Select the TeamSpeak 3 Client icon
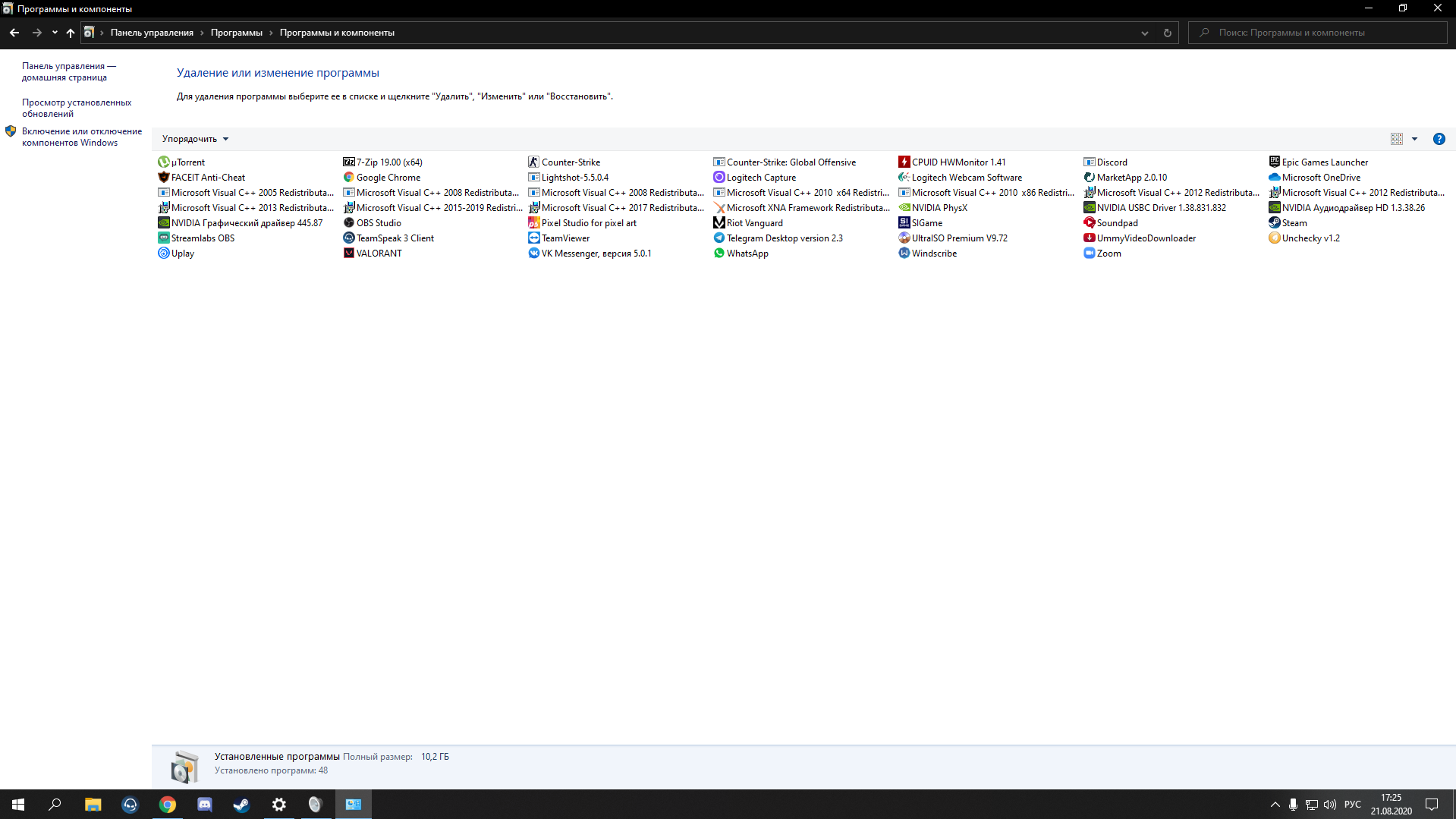This screenshot has width=1456, height=819. point(348,238)
